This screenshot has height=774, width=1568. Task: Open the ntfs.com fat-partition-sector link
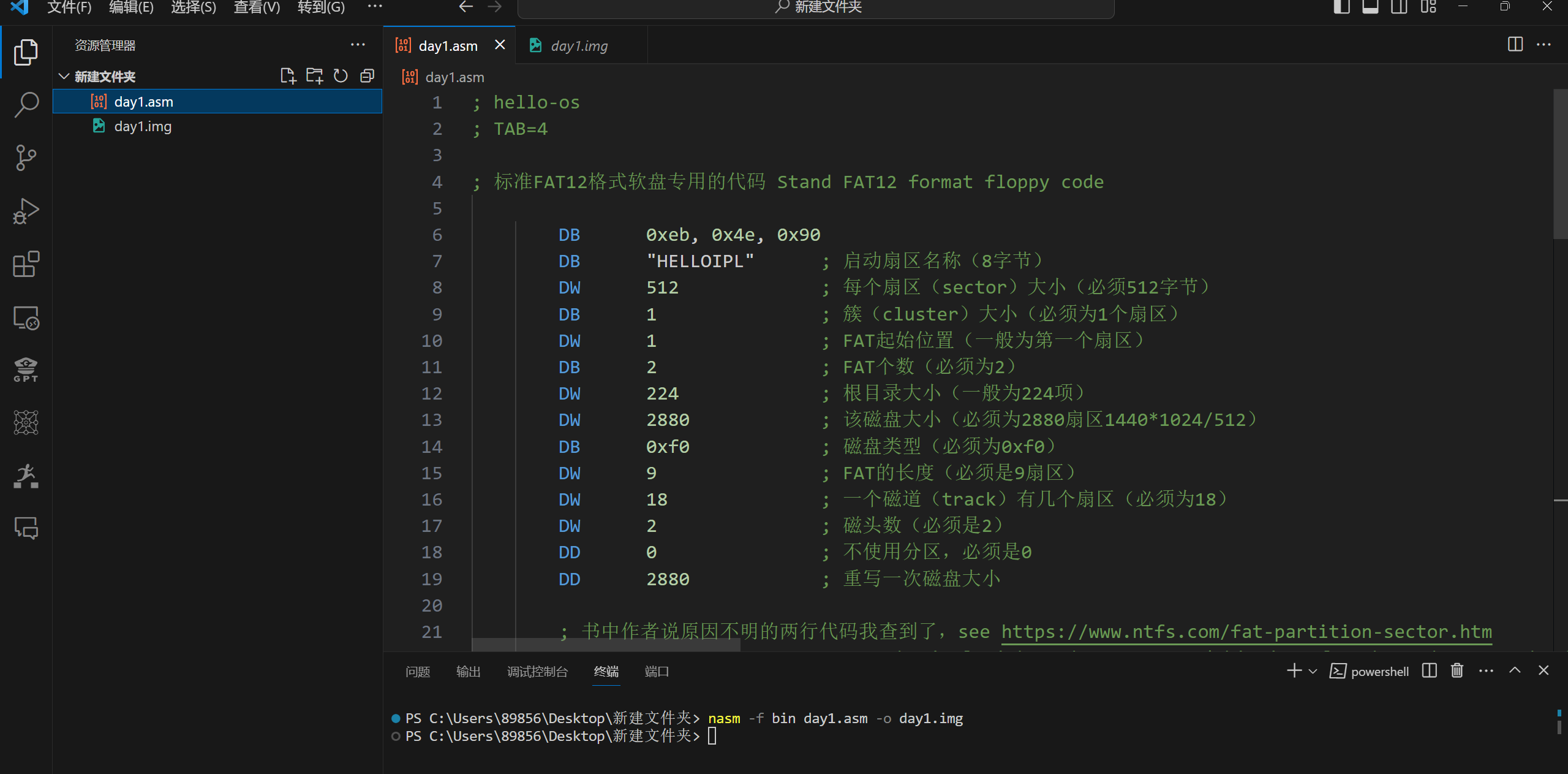pyautogui.click(x=1246, y=631)
